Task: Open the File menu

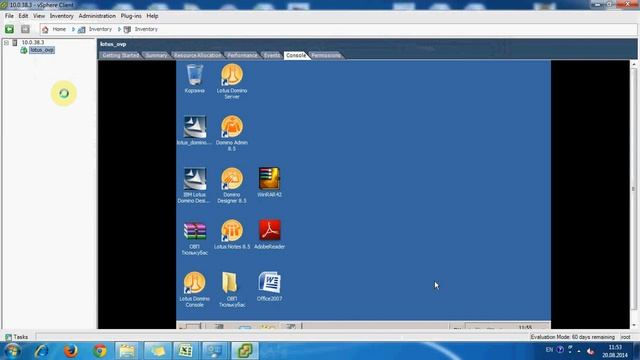Action: [x=9, y=16]
